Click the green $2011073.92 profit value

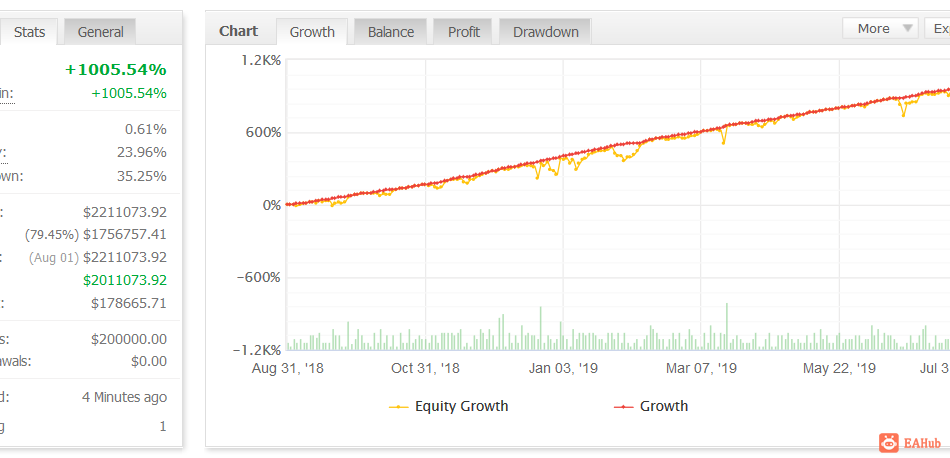[x=125, y=280]
